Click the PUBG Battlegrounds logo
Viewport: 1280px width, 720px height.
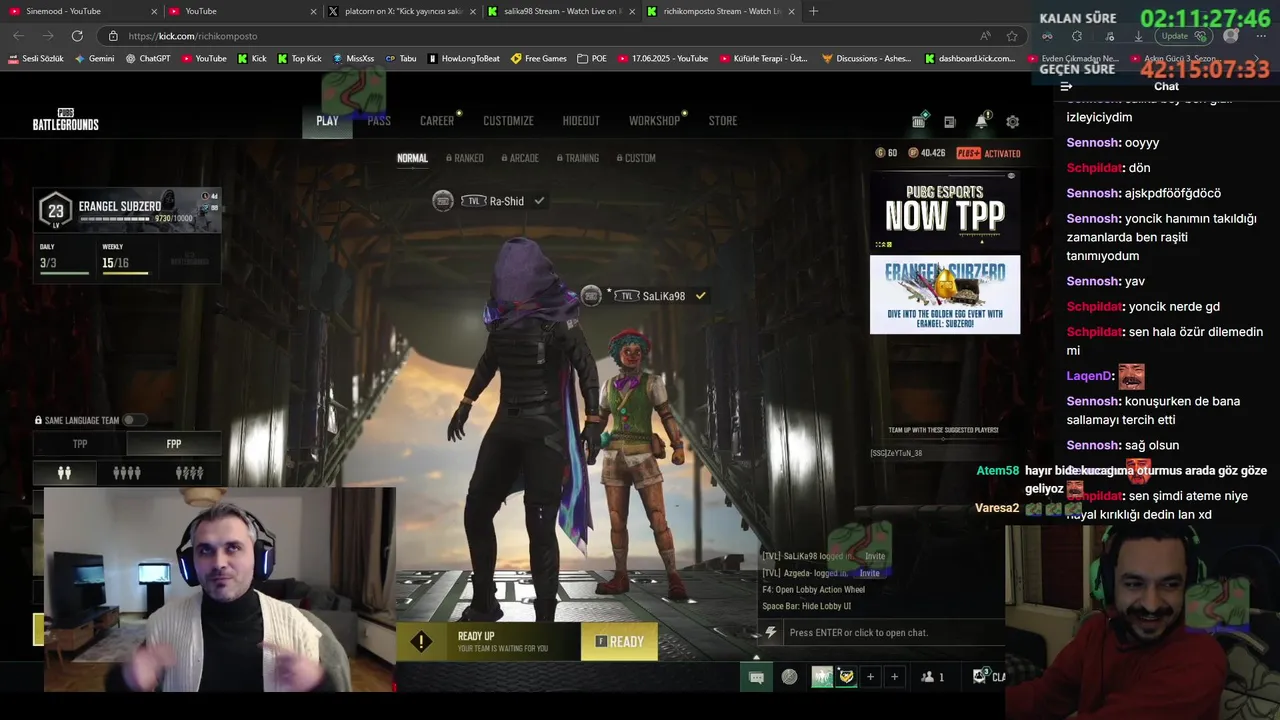coord(66,121)
